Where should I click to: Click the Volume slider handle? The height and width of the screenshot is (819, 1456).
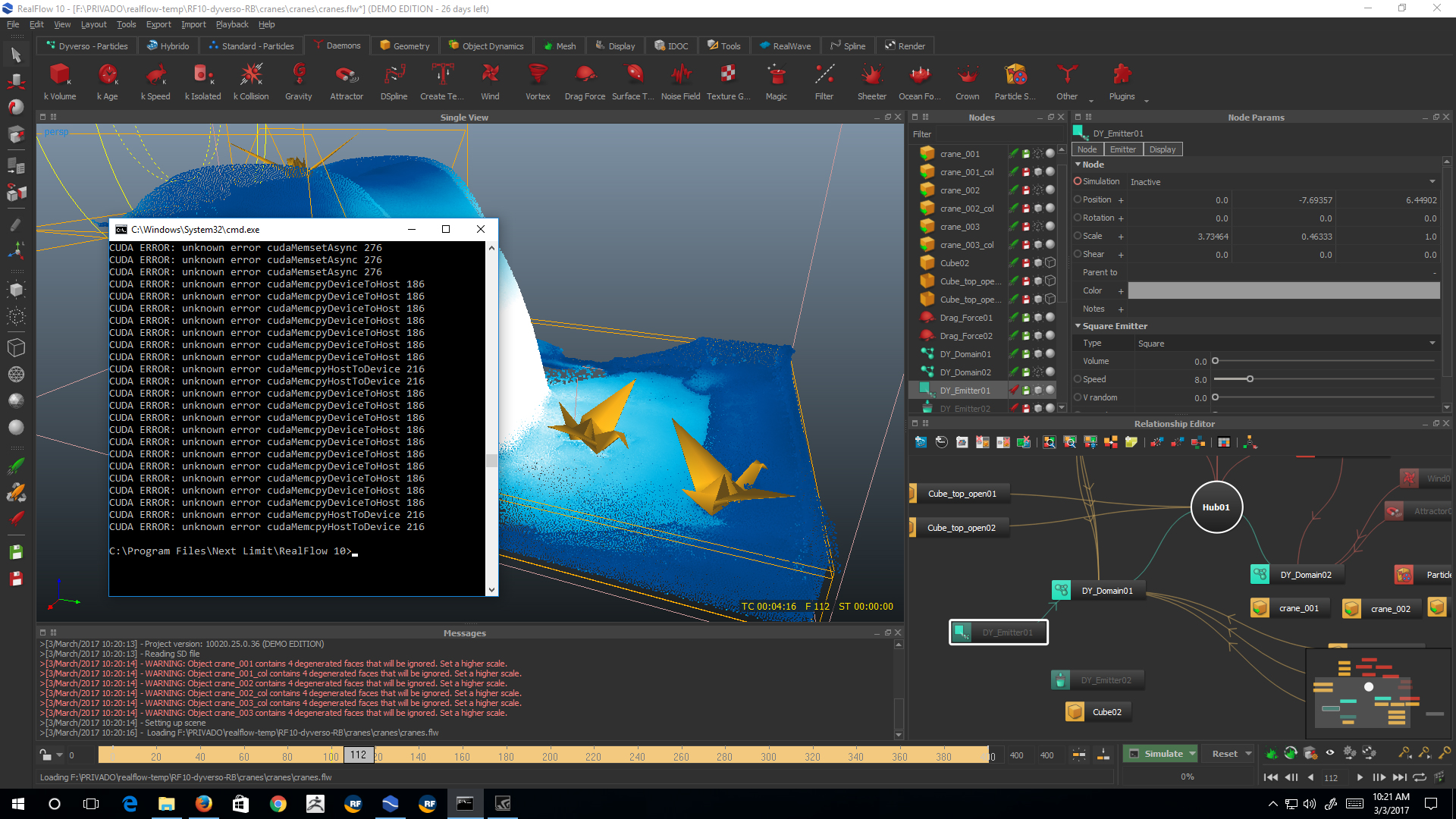(1215, 361)
